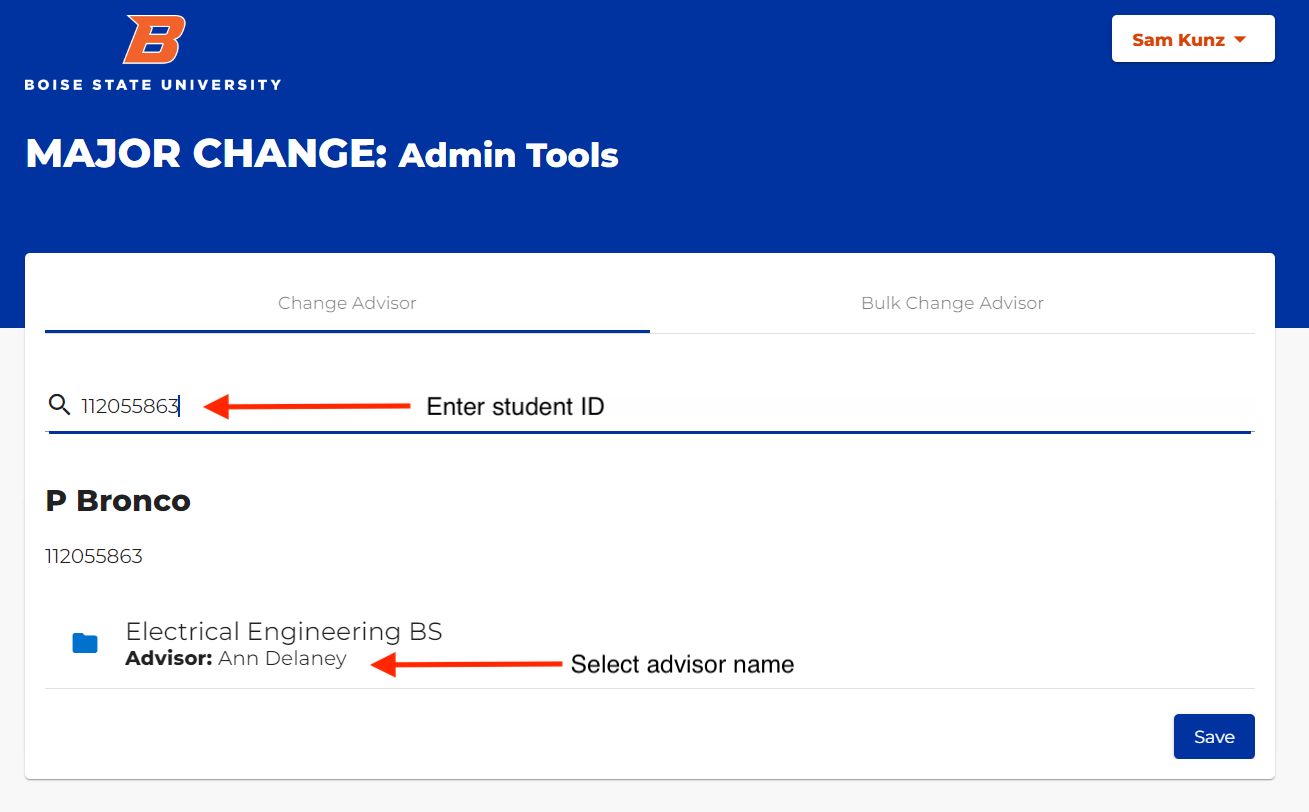
Task: Click the BOISE STATE UNIVERSITY wordmark text
Action: [x=153, y=85]
